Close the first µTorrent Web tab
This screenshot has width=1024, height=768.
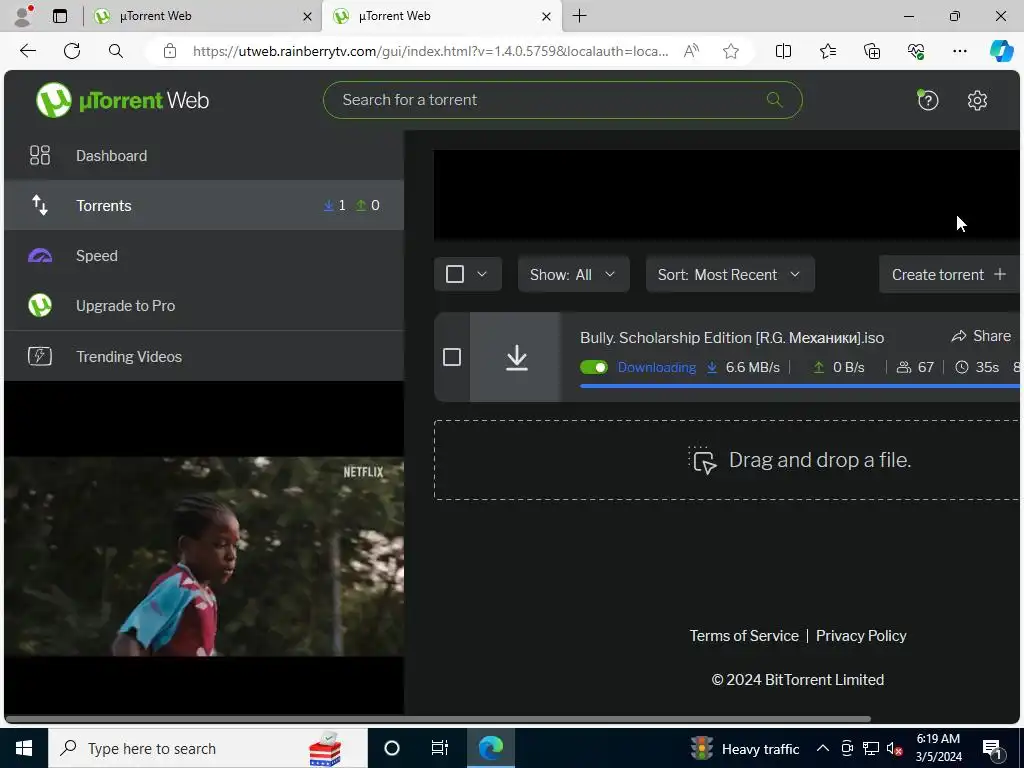(x=307, y=17)
